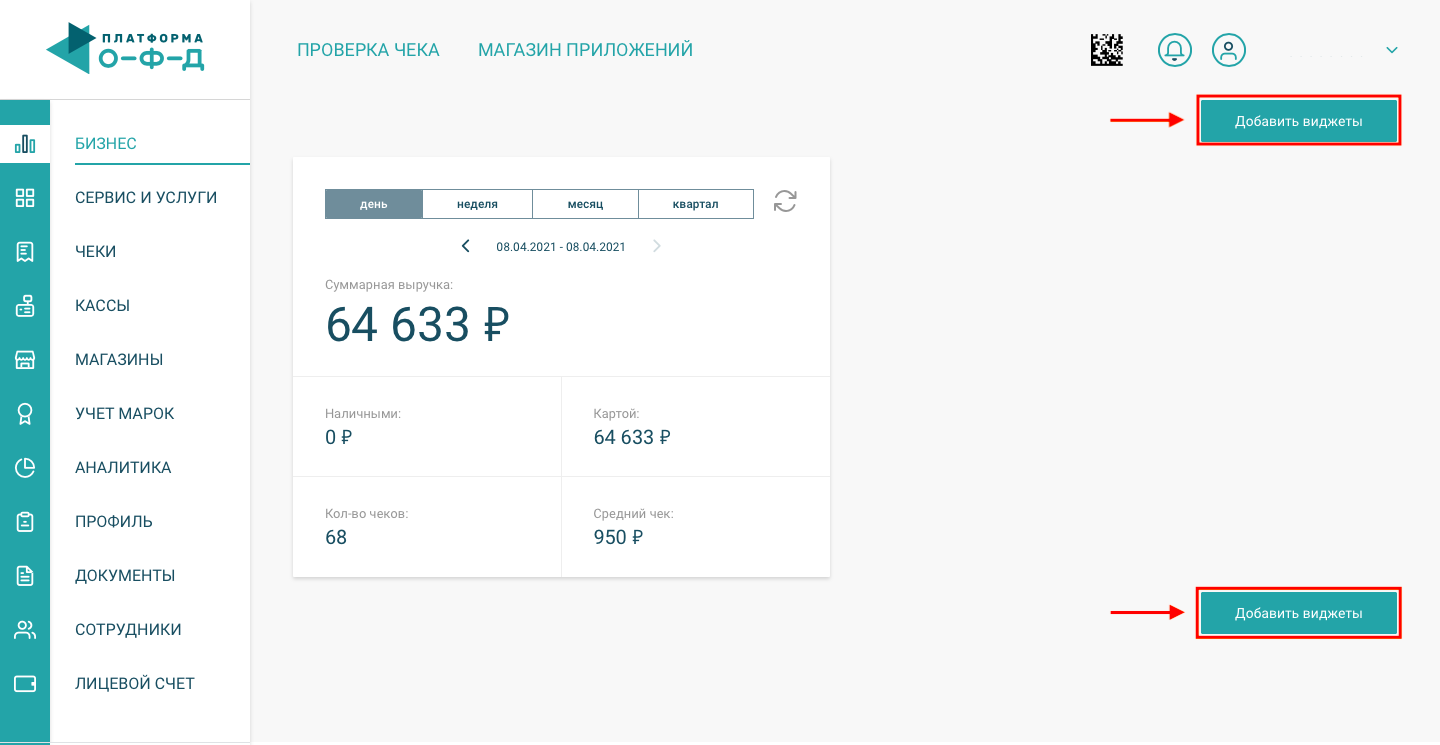Screen dimensions: 1440x745
Task: Open the ЛИЦЕВОЙ СЧЕТ sidebar item
Action: (x=135, y=684)
